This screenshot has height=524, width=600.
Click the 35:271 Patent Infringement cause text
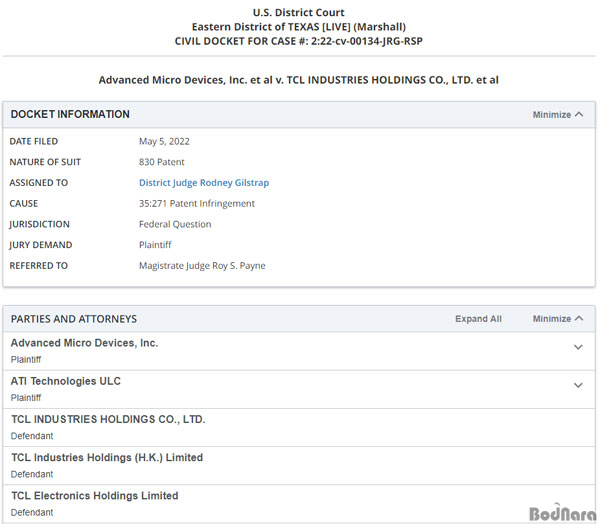tap(197, 204)
